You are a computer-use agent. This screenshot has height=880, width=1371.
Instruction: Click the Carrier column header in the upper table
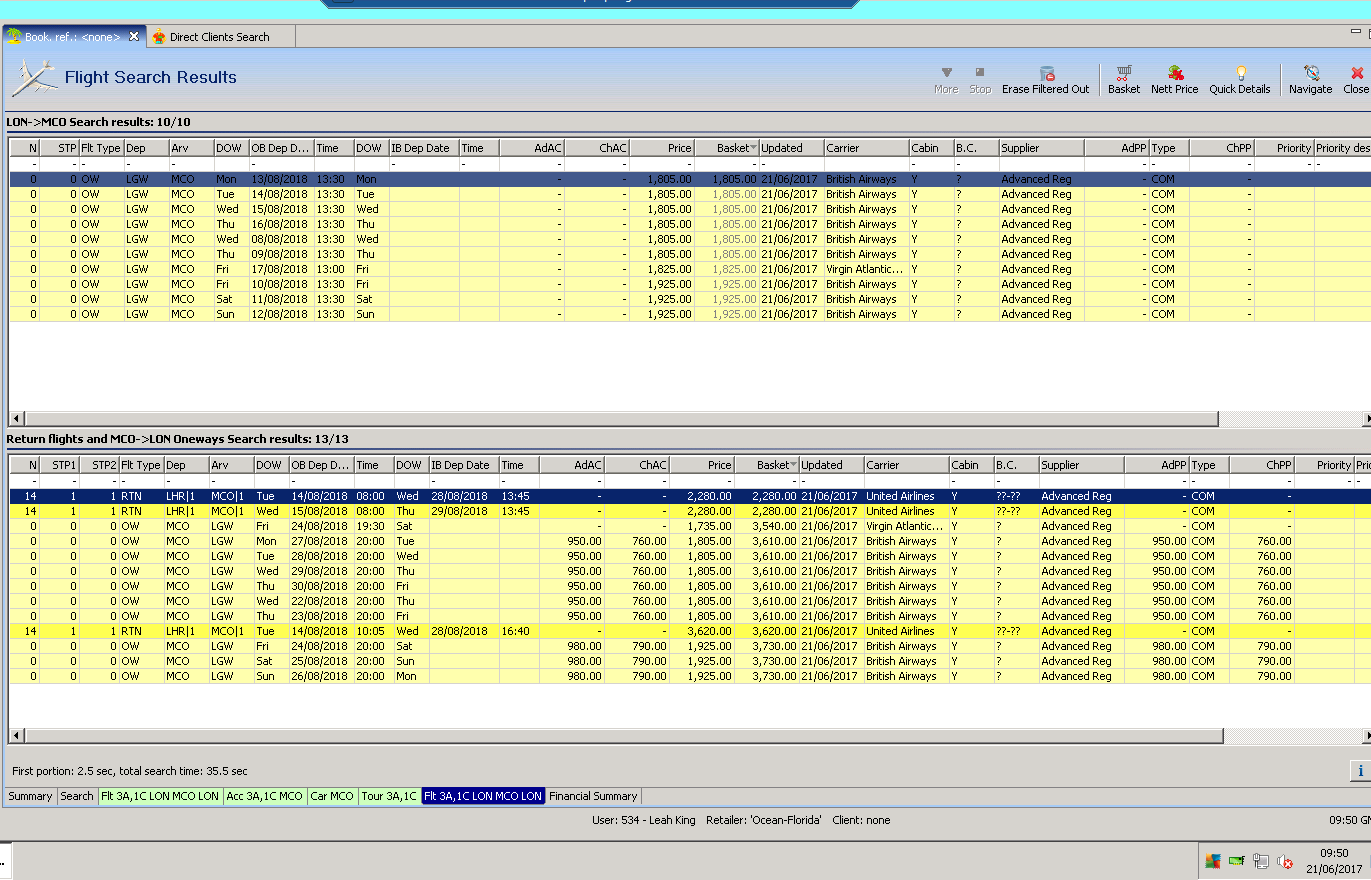click(864, 148)
